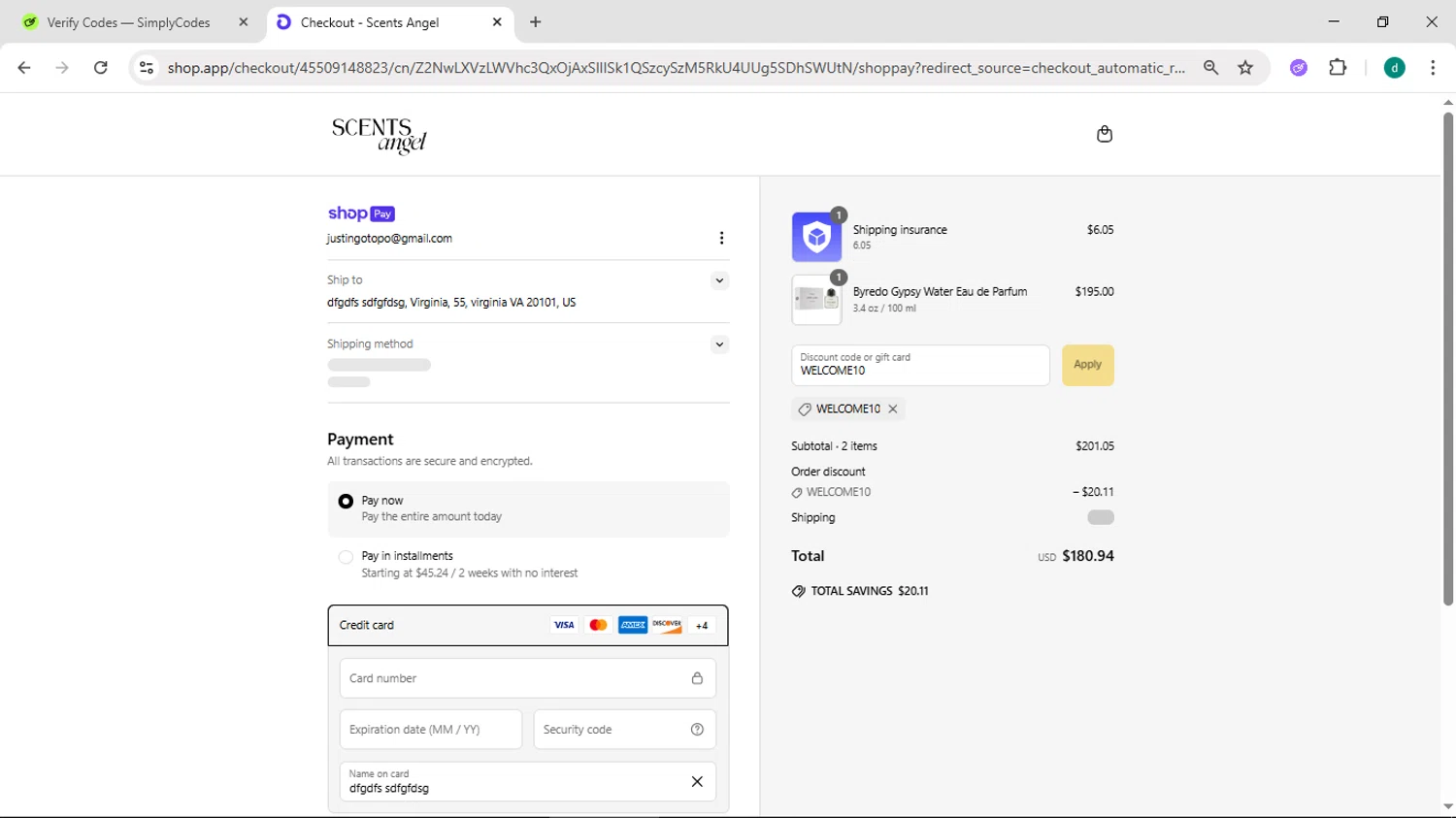
Task: Open the Chrome three-dot menu
Action: (1433, 68)
